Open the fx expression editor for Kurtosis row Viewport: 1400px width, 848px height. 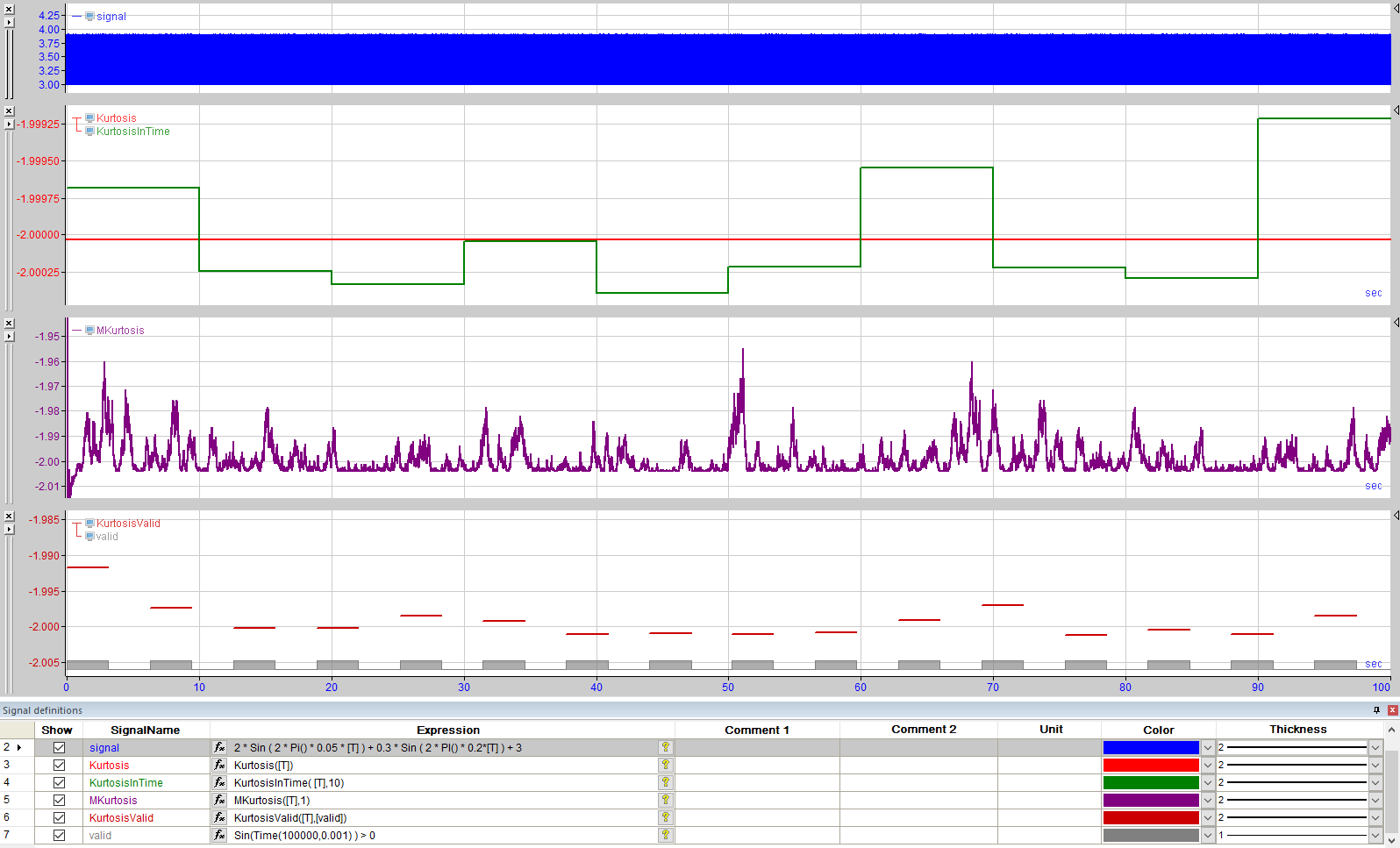pyautogui.click(x=219, y=766)
